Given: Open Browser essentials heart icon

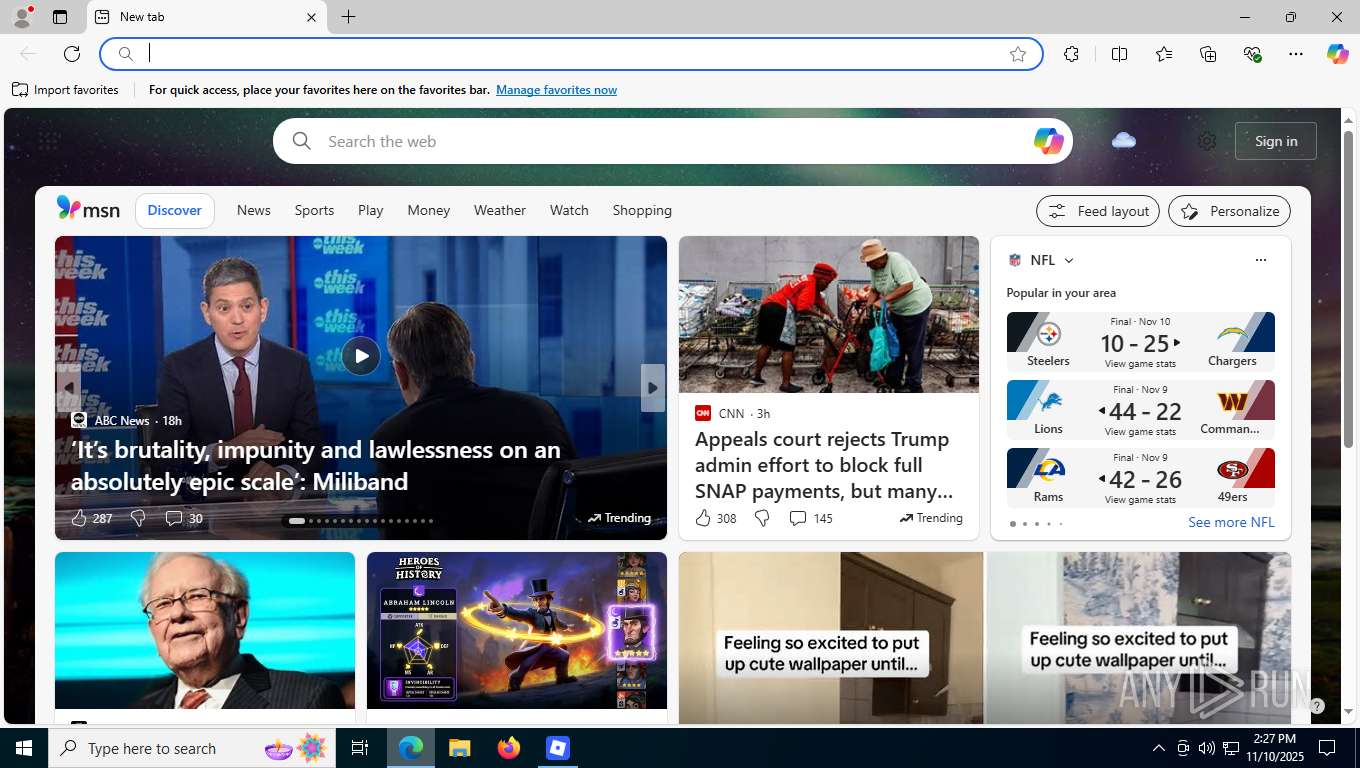Looking at the screenshot, I should 1252,54.
